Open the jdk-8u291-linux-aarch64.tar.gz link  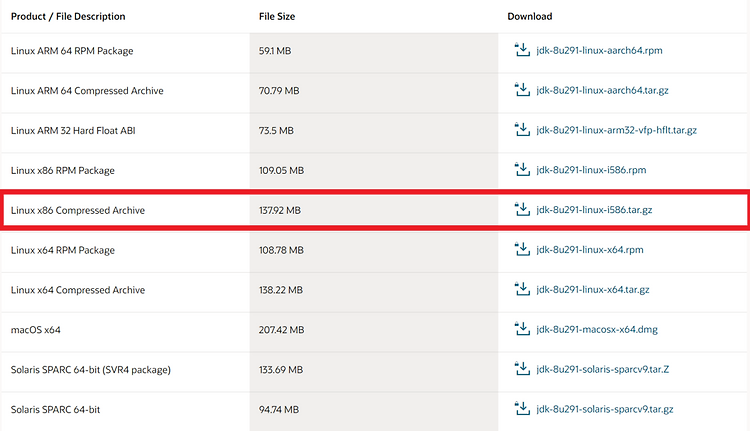(x=602, y=90)
